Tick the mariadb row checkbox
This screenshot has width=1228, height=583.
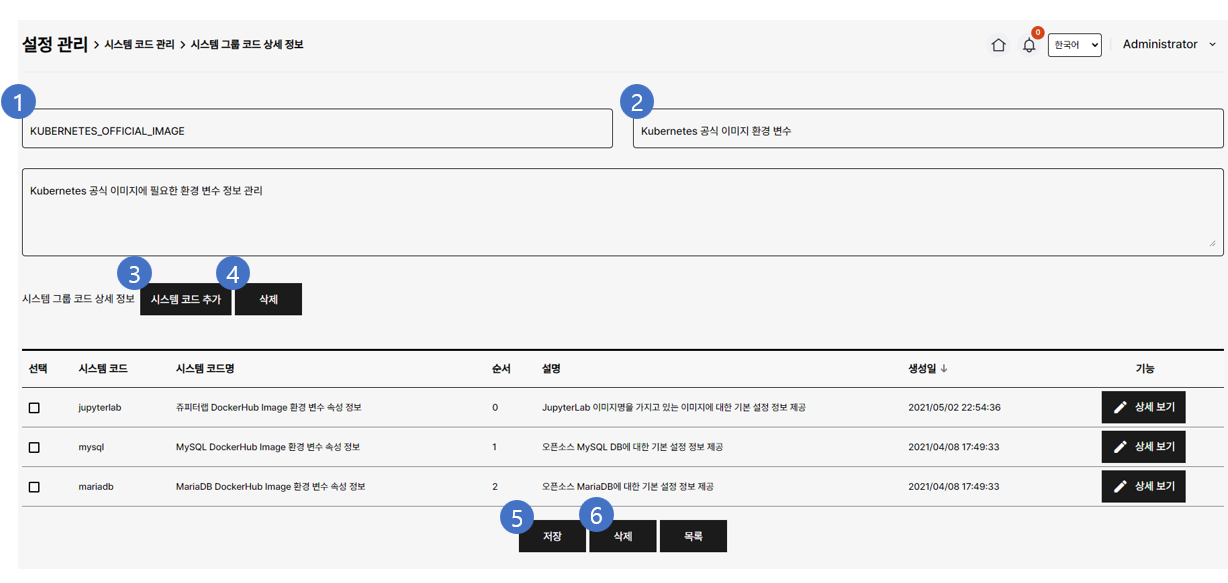[x=34, y=487]
